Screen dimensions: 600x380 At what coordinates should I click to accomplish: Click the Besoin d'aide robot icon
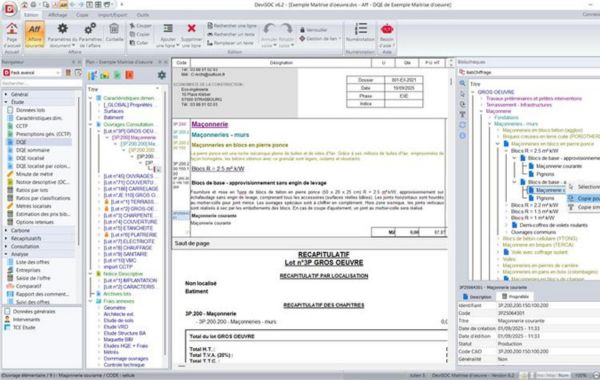[387, 29]
